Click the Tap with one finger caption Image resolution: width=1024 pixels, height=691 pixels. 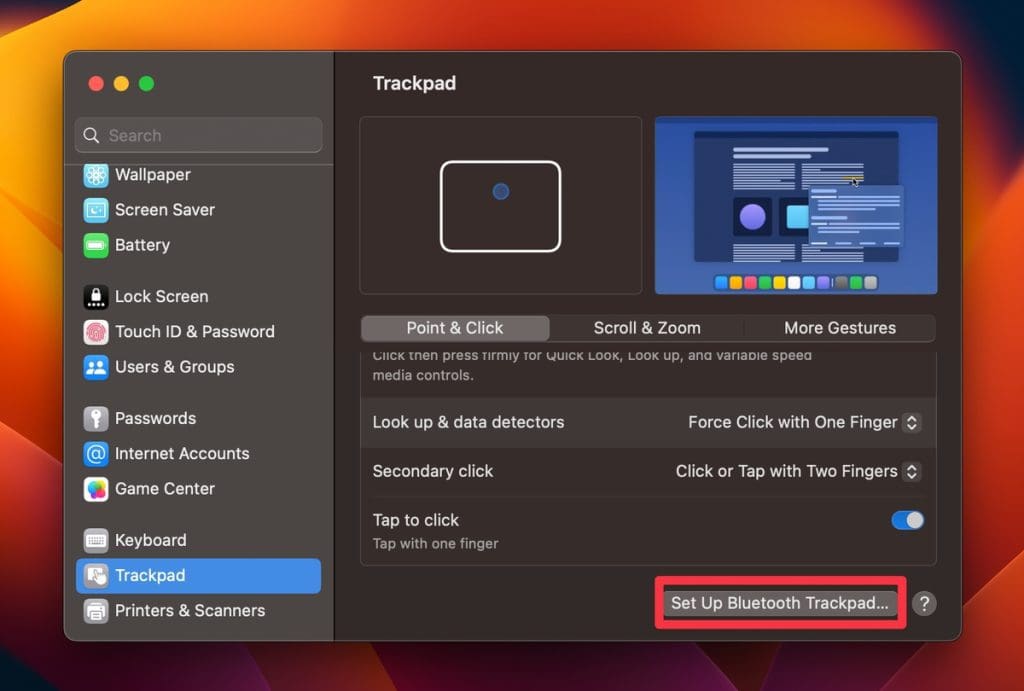tap(435, 544)
